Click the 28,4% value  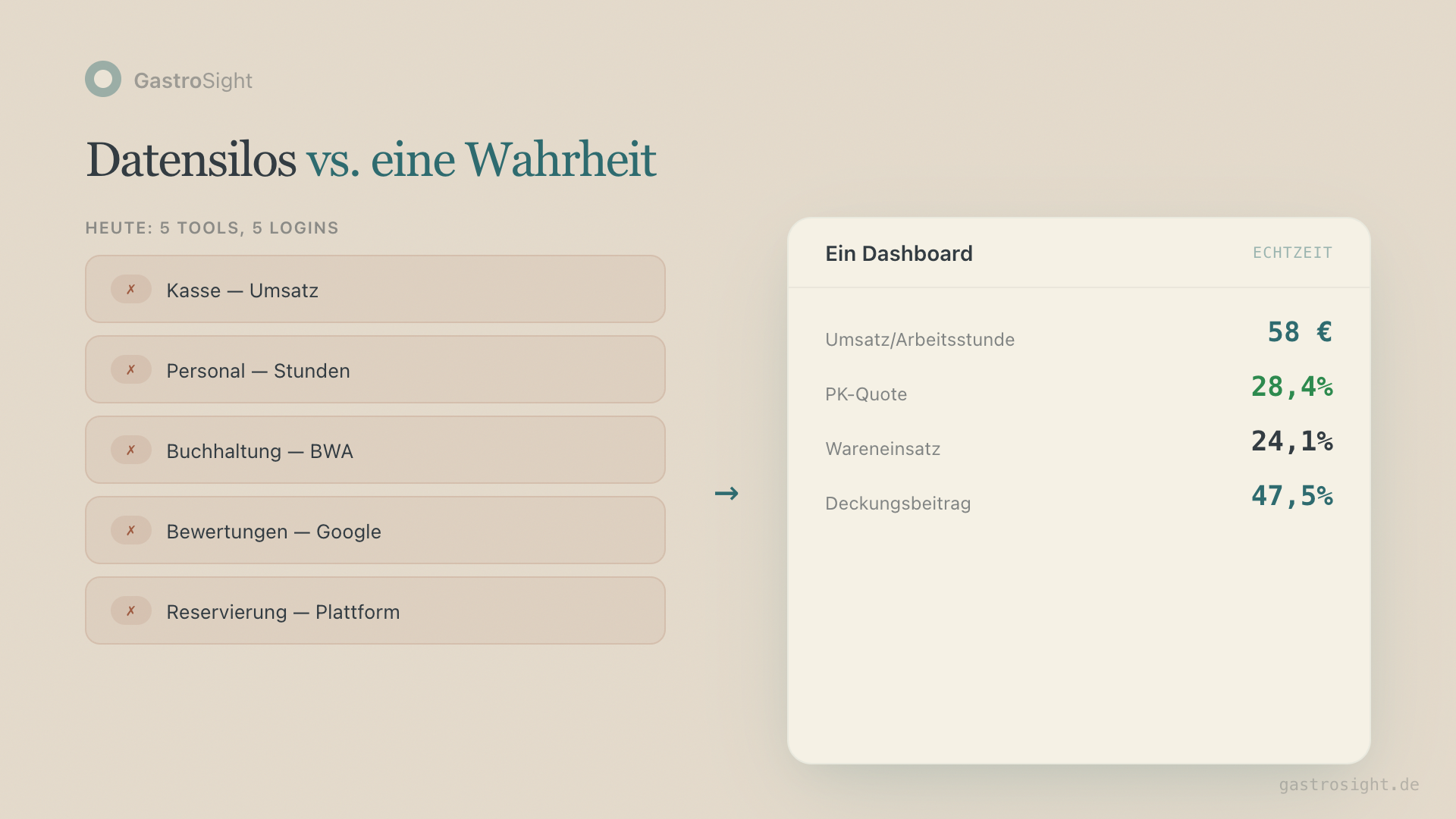pyautogui.click(x=1292, y=387)
